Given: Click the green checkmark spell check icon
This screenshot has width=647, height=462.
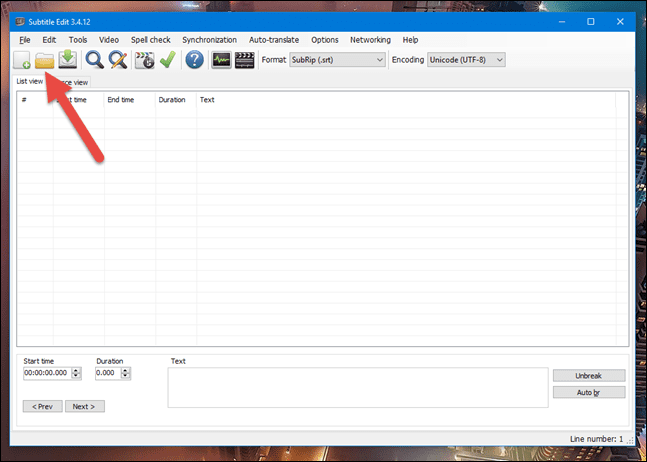Looking at the screenshot, I should click(168, 60).
